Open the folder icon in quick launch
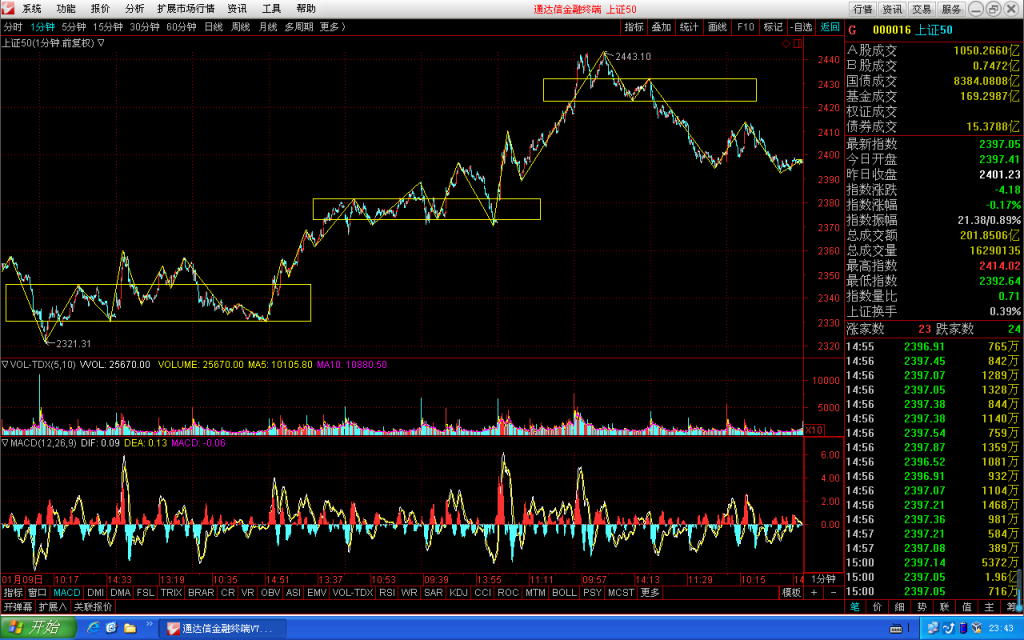 pos(130,628)
